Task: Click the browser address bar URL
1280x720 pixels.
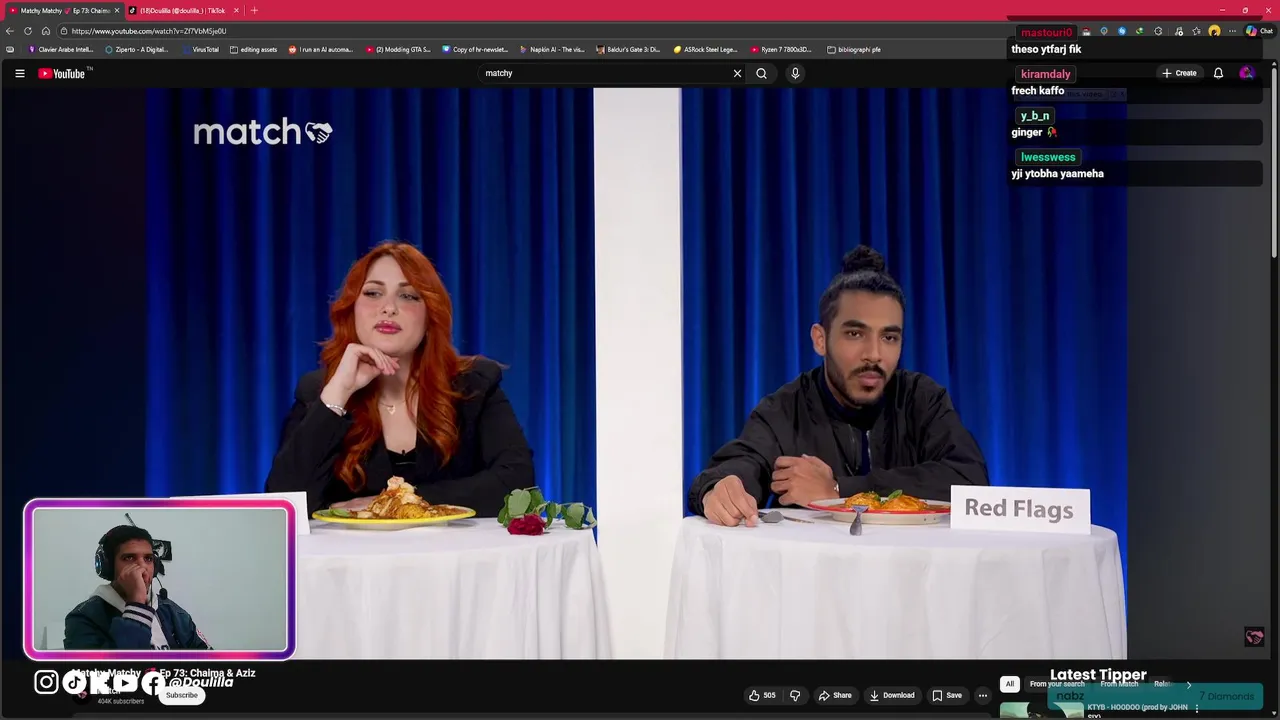Action: click(149, 31)
